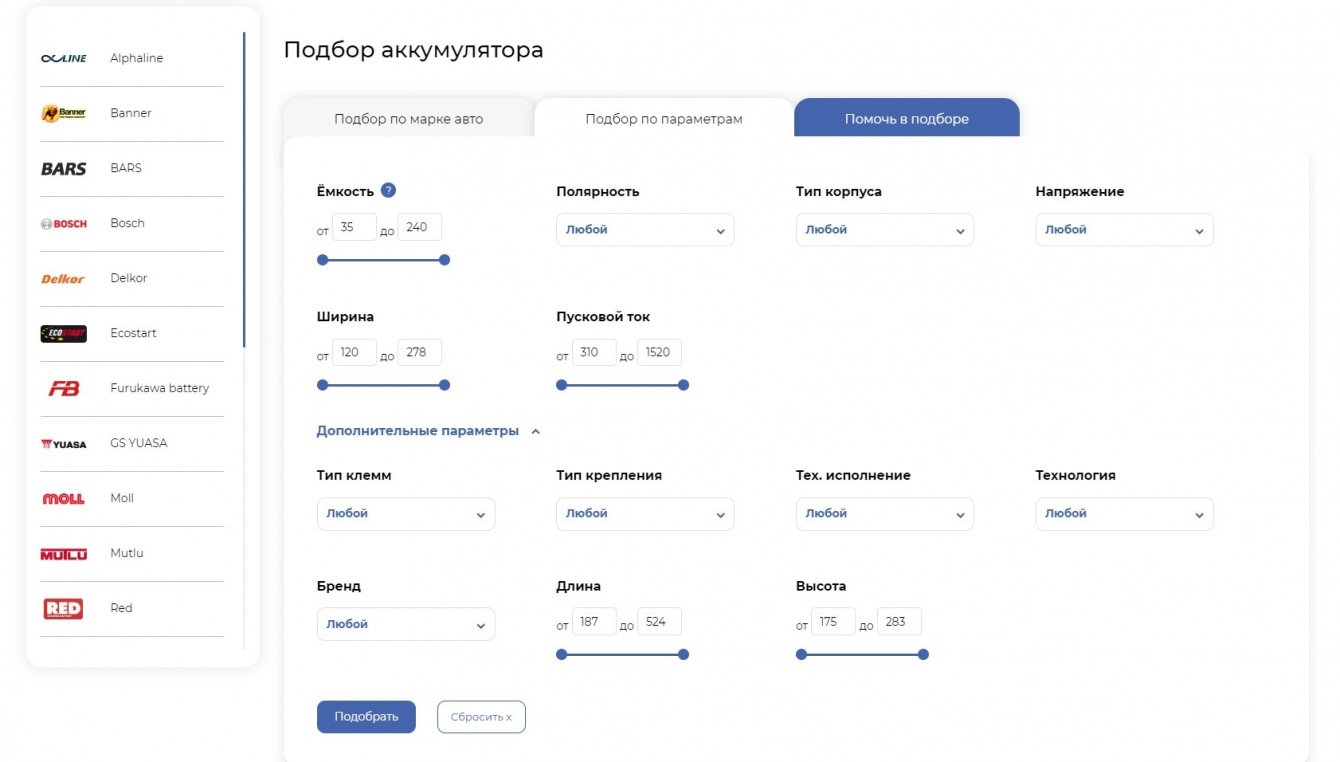Click the Alphaline brand logo
This screenshot has height=762, width=1340.
64,59
